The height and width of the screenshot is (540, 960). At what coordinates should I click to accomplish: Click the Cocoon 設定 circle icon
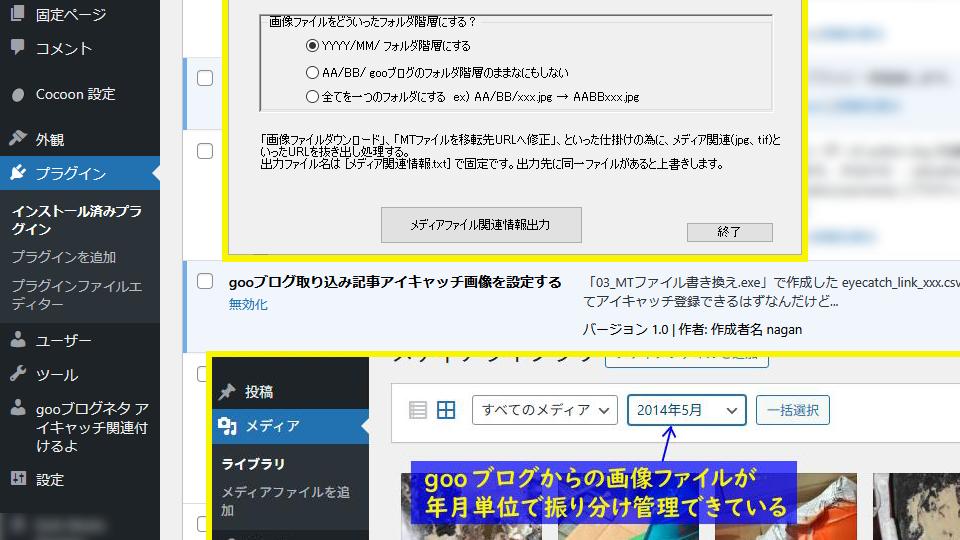pyautogui.click(x=18, y=94)
